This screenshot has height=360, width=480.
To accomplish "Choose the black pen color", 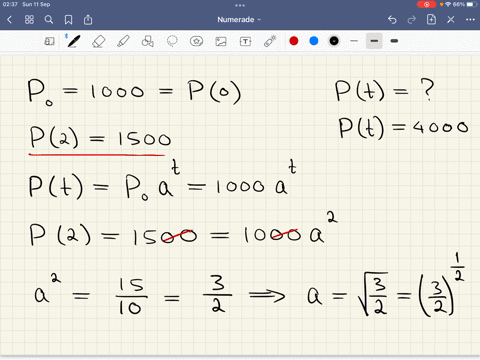I will coord(334,41).
